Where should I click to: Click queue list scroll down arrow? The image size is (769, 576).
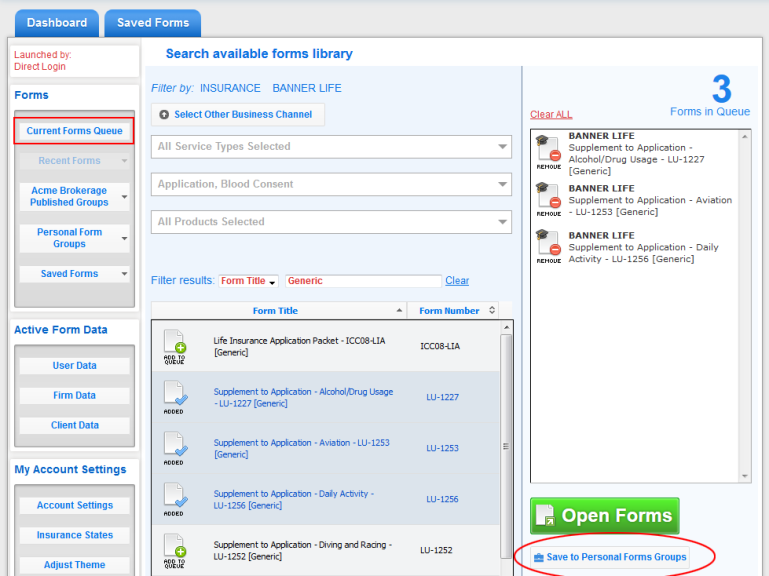(745, 476)
